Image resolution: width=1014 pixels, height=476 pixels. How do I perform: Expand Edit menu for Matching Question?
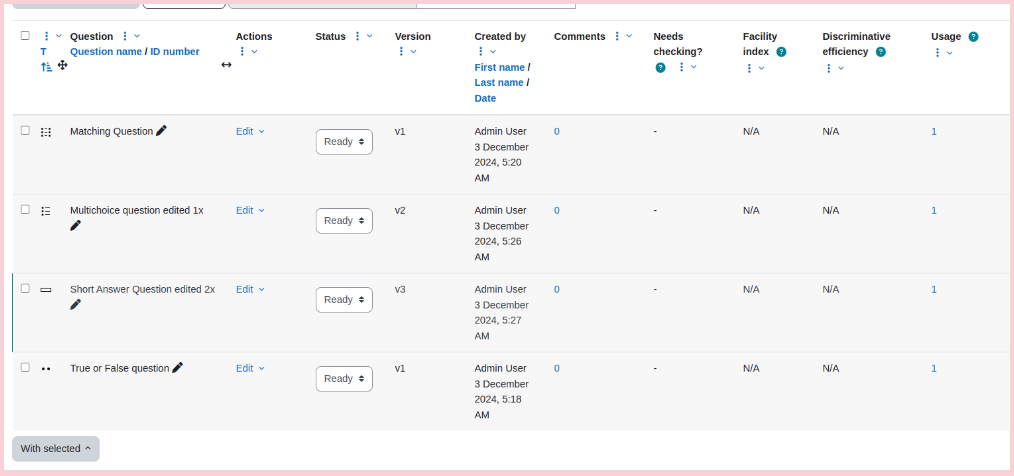pyautogui.click(x=250, y=131)
